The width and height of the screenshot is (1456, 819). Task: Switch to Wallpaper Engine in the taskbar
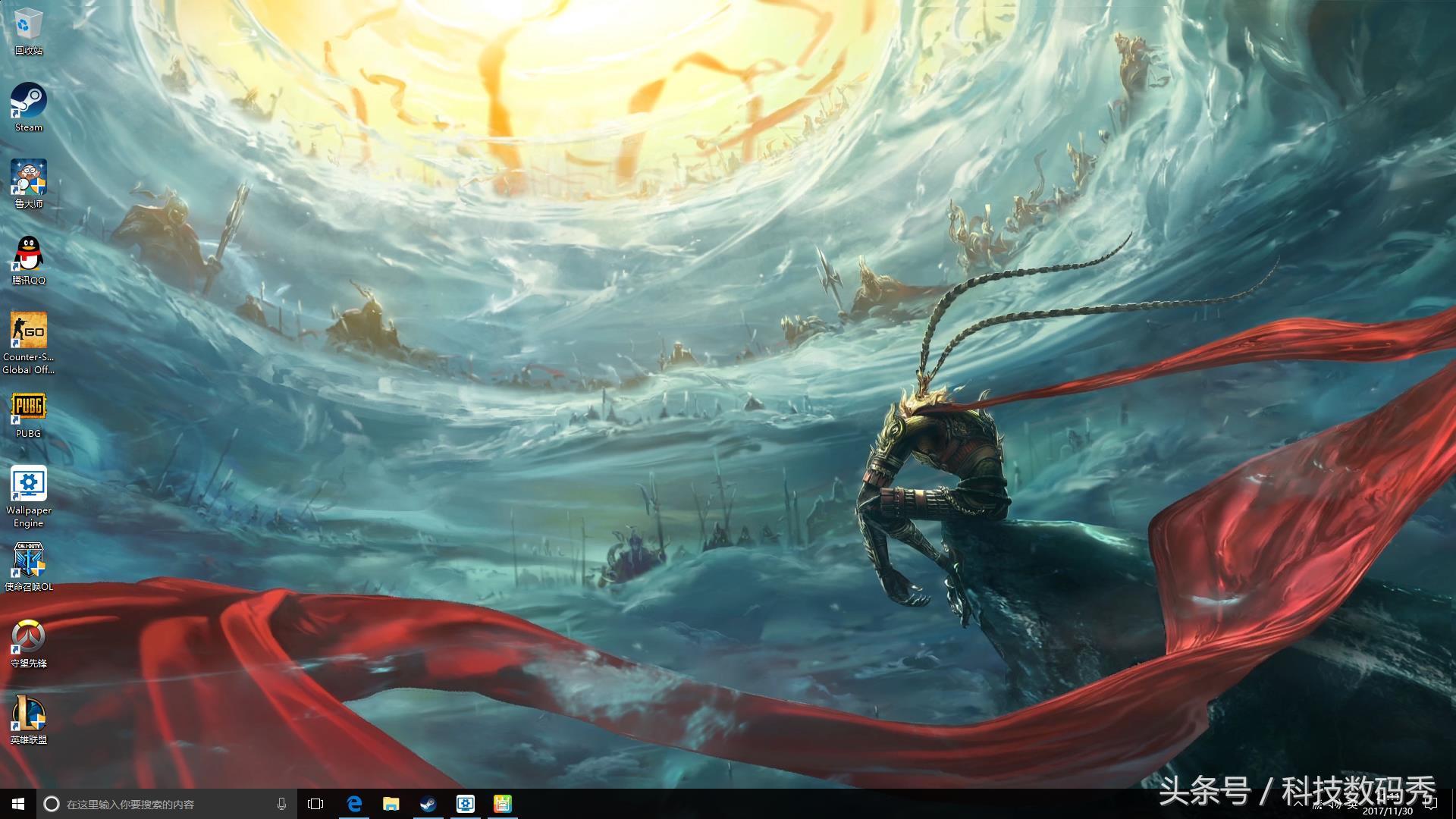tap(466, 804)
